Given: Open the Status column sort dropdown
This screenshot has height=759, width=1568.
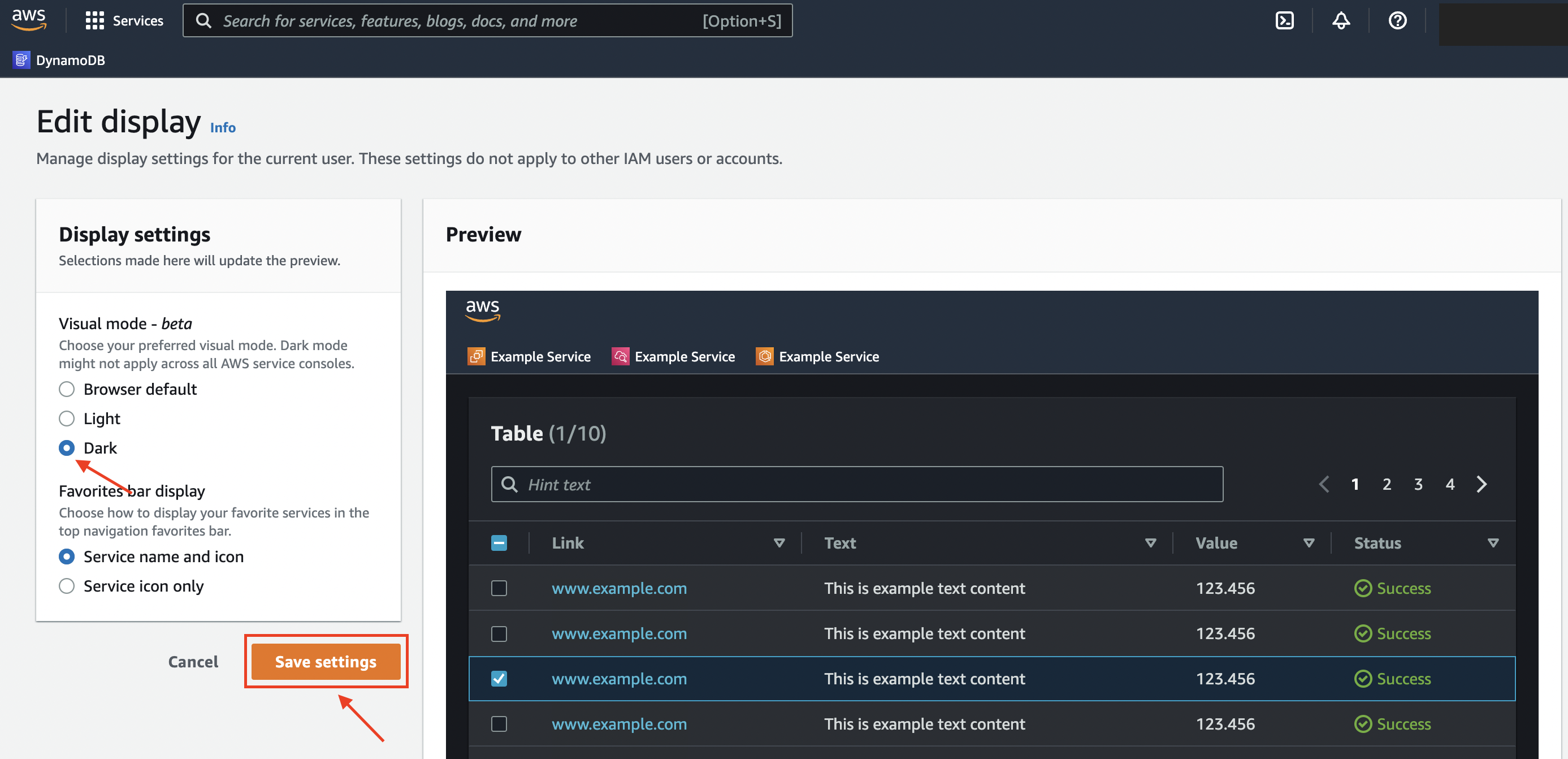Looking at the screenshot, I should [1492, 543].
